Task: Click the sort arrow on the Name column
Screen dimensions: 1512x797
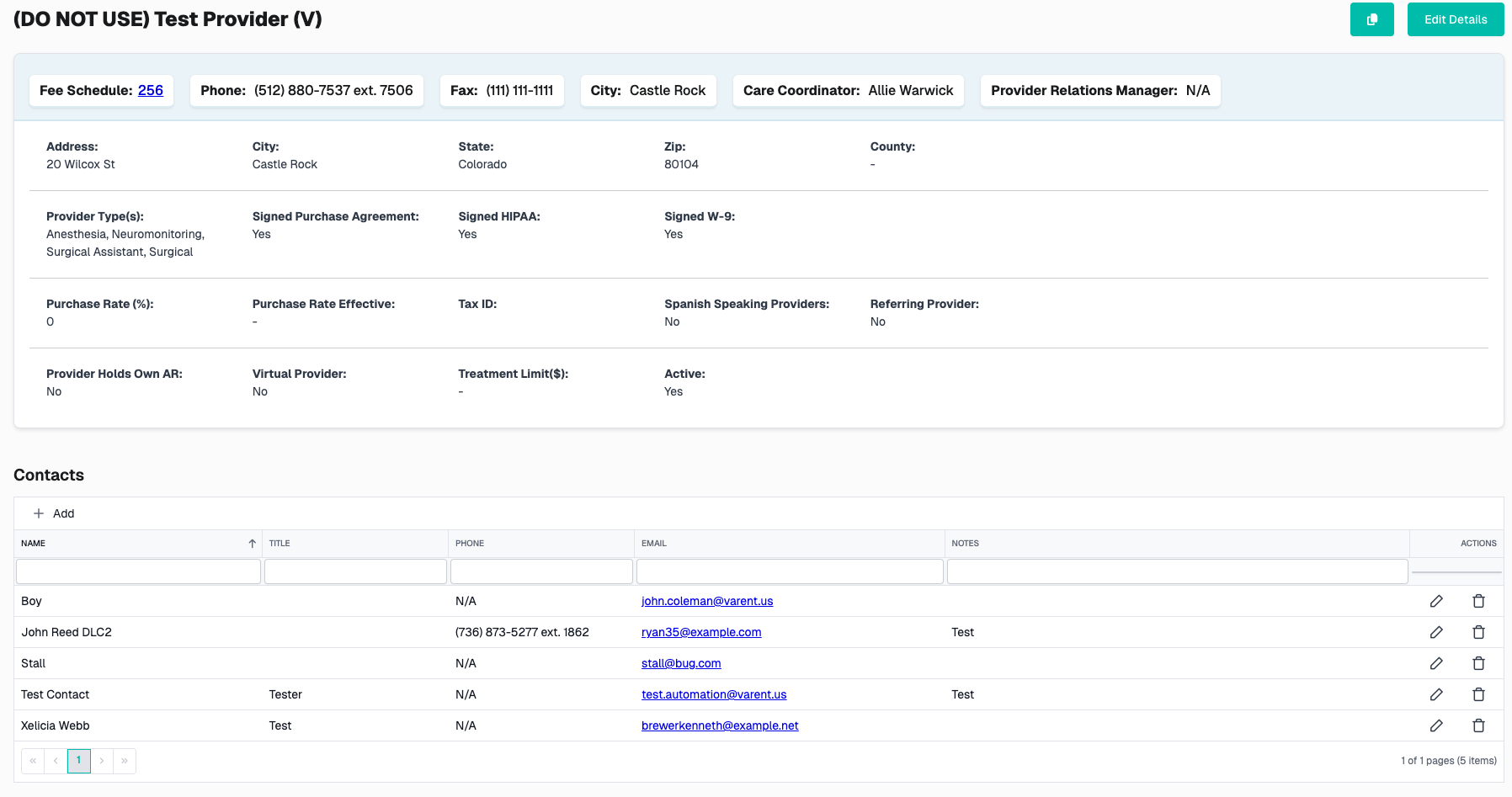Action: [x=252, y=544]
